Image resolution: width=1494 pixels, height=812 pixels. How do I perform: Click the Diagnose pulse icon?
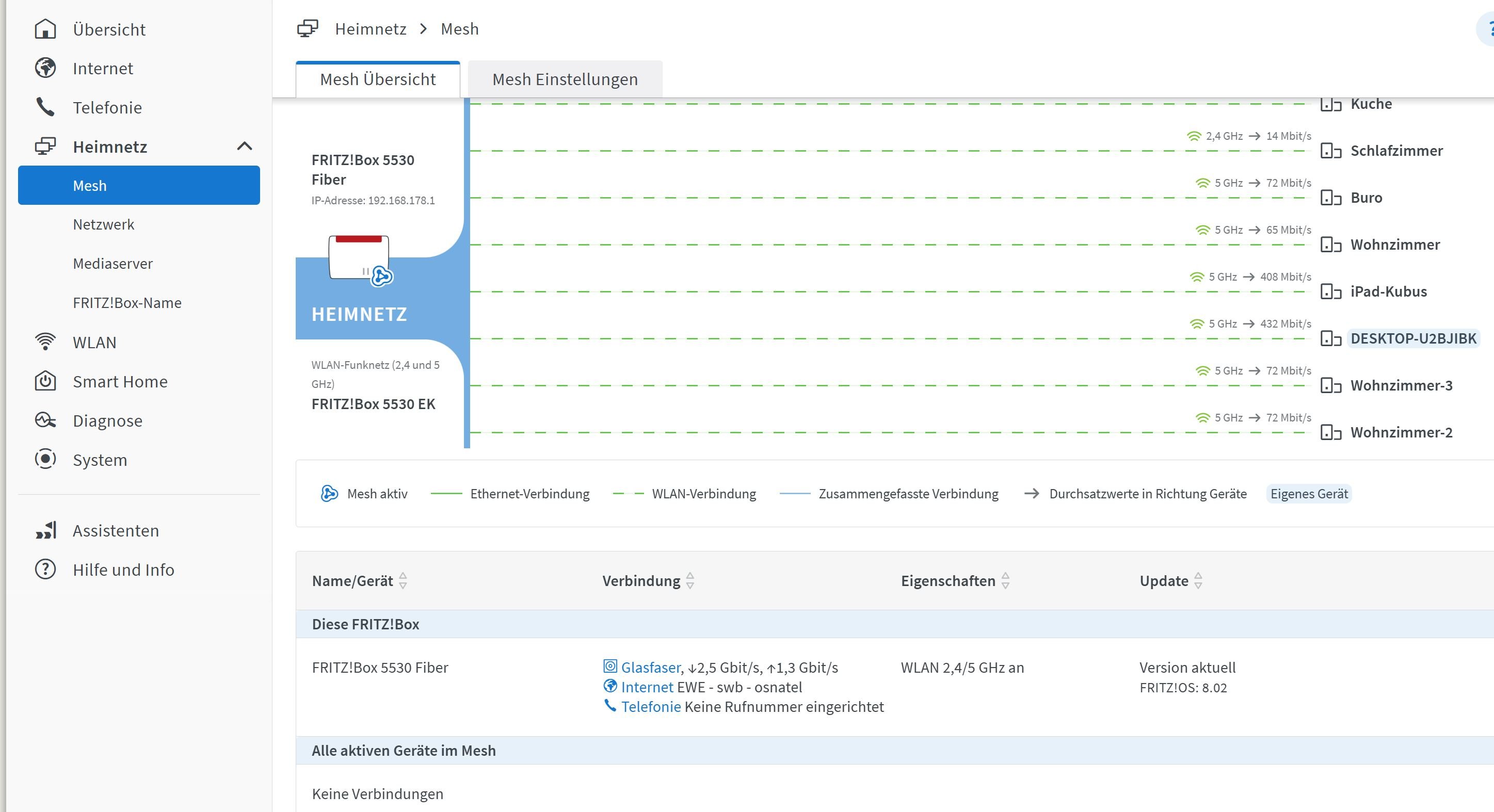(45, 420)
